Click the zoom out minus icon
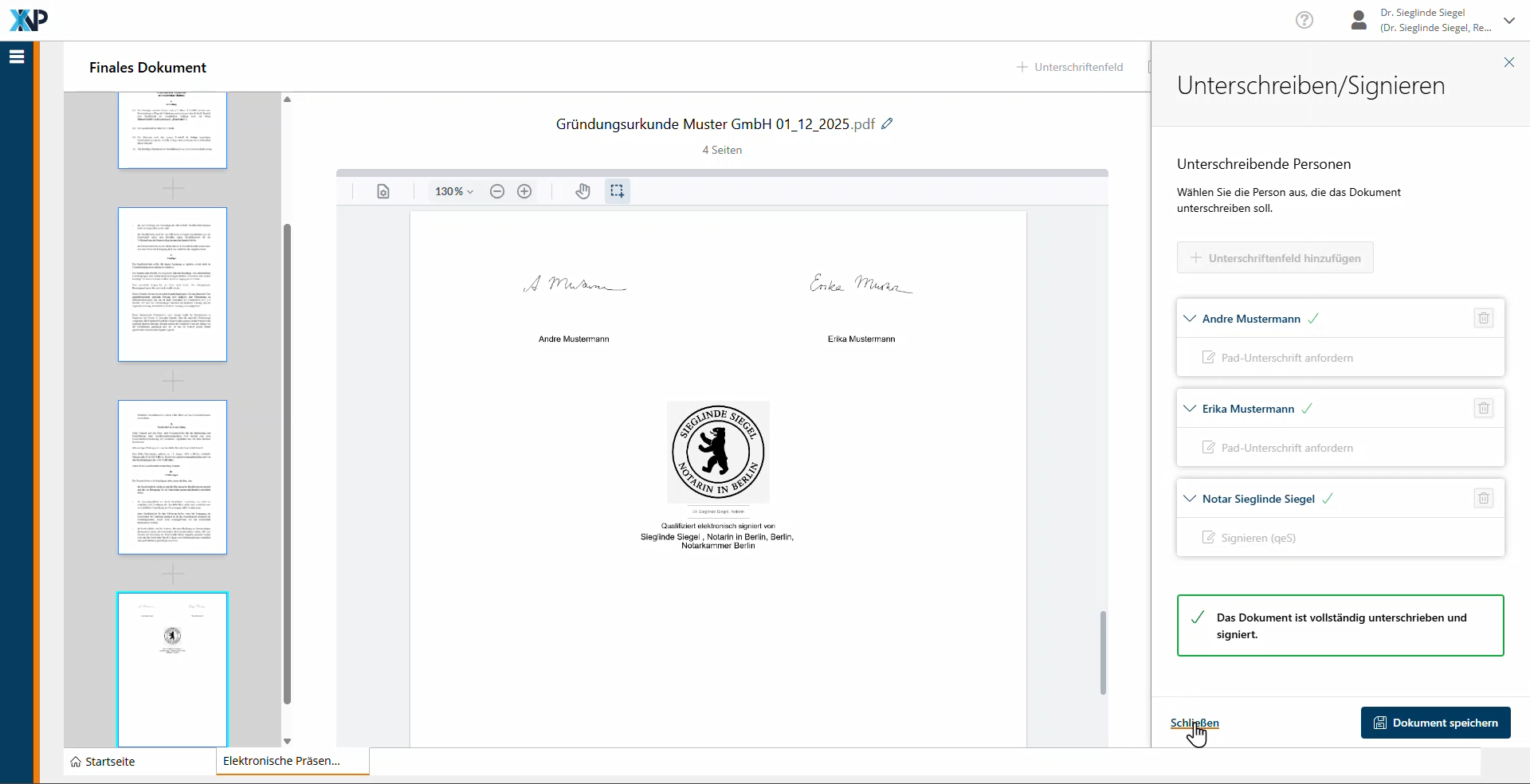This screenshot has height=784, width=1530. coord(497,191)
